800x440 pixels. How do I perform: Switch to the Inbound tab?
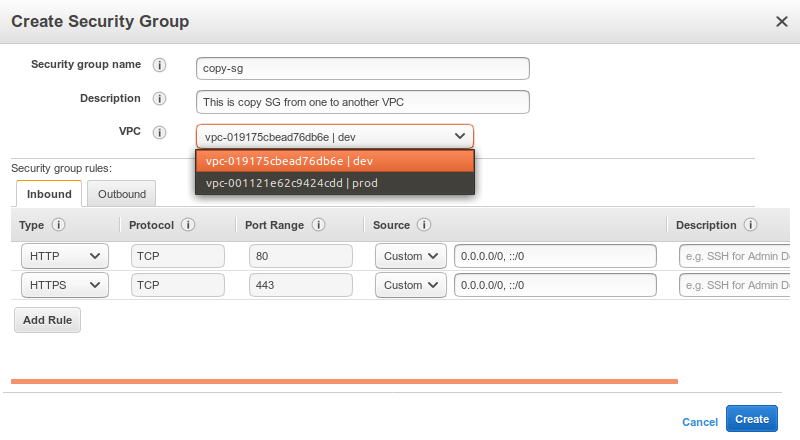tap(49, 194)
